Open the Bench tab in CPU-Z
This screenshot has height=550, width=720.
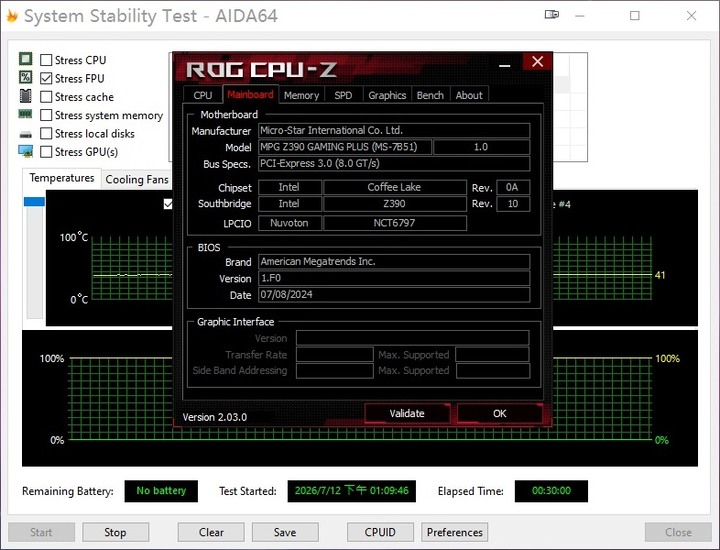pos(430,95)
